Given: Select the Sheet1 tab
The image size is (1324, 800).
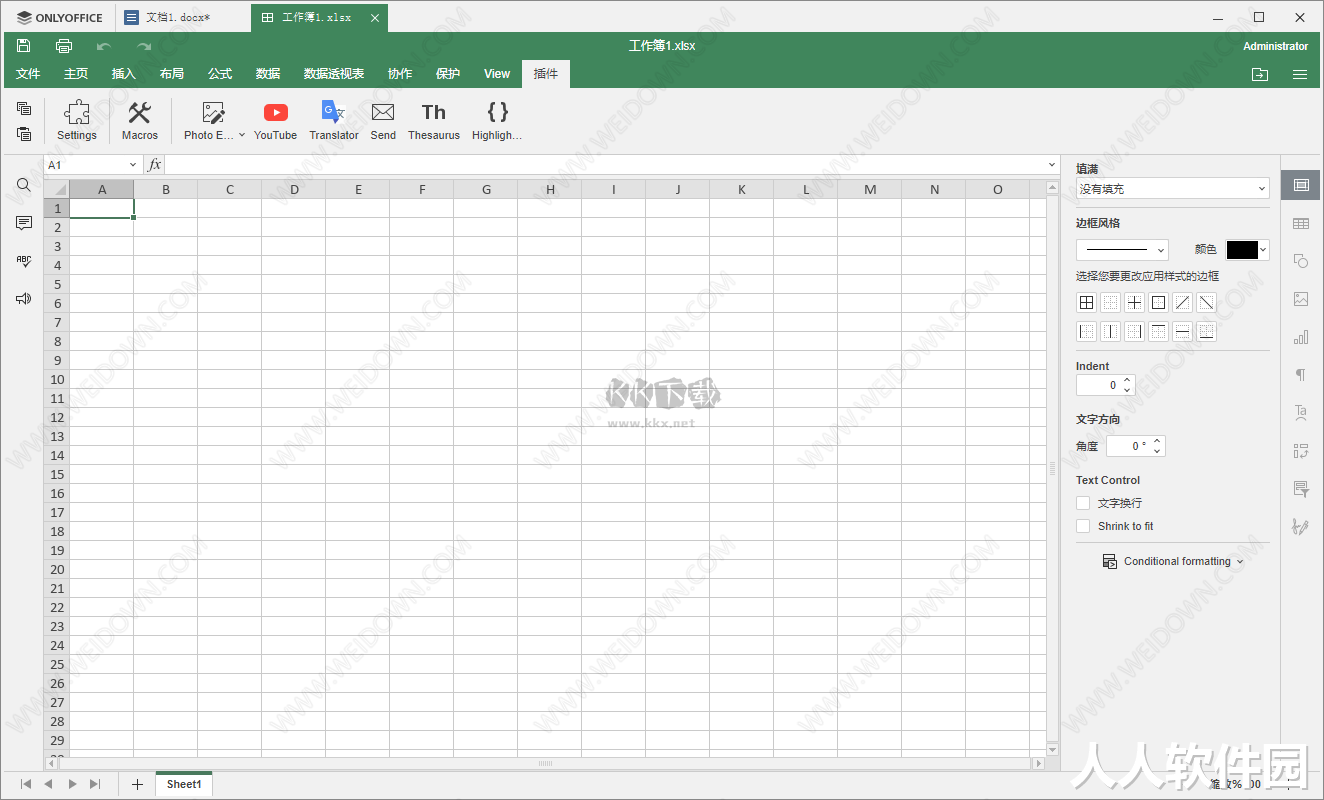Looking at the screenshot, I should coord(184,784).
